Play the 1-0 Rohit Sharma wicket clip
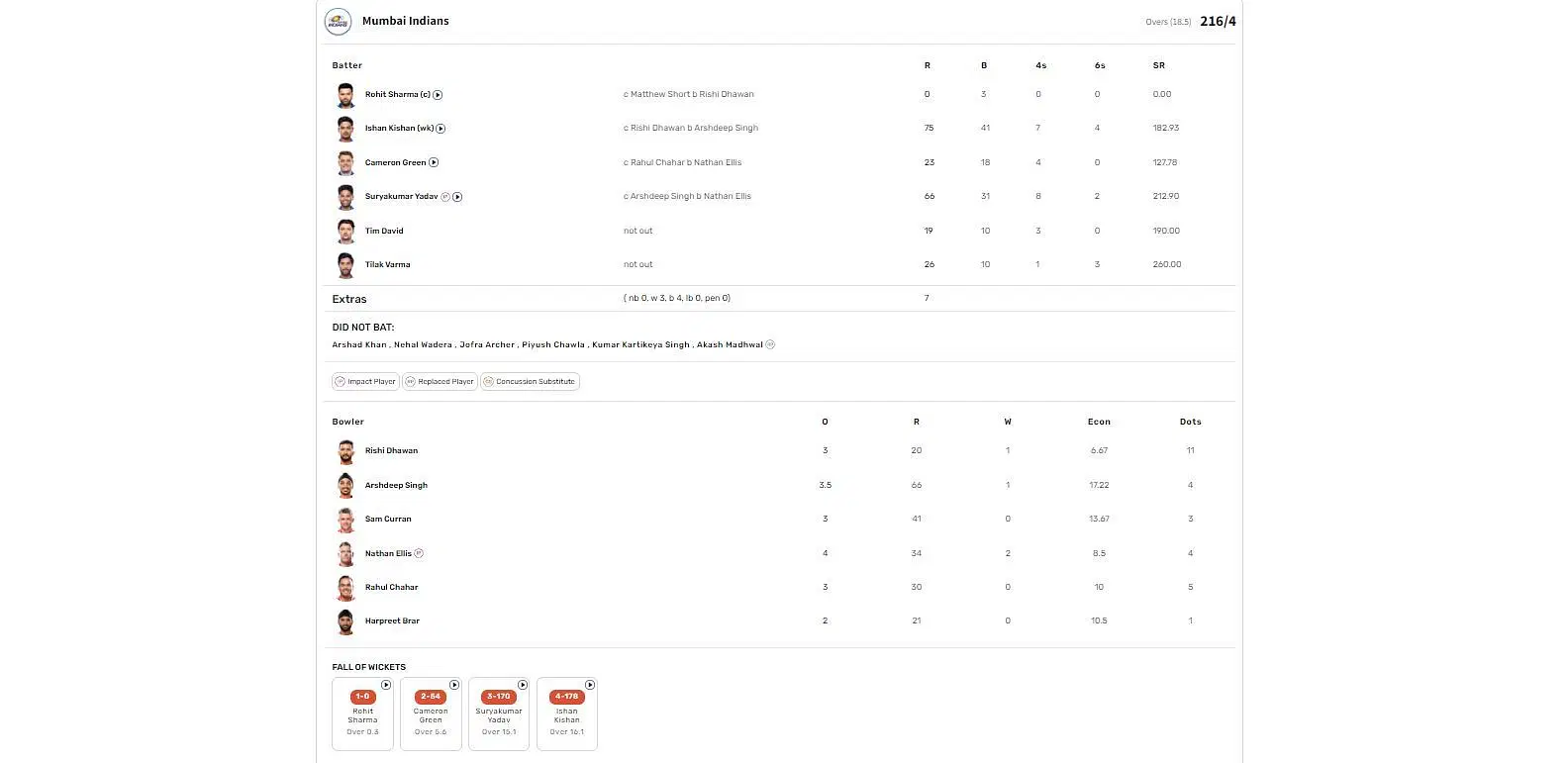The width and height of the screenshot is (1568, 763). (386, 685)
